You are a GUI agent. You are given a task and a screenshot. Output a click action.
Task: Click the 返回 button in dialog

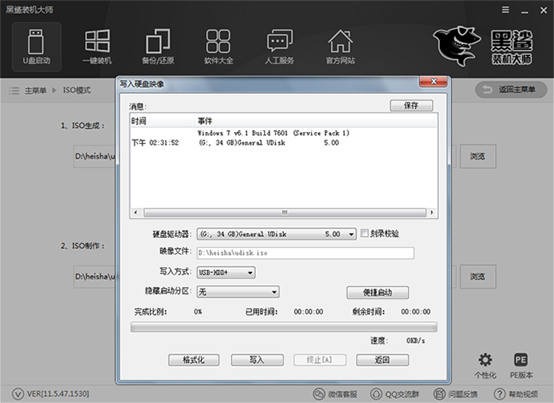coord(382,360)
